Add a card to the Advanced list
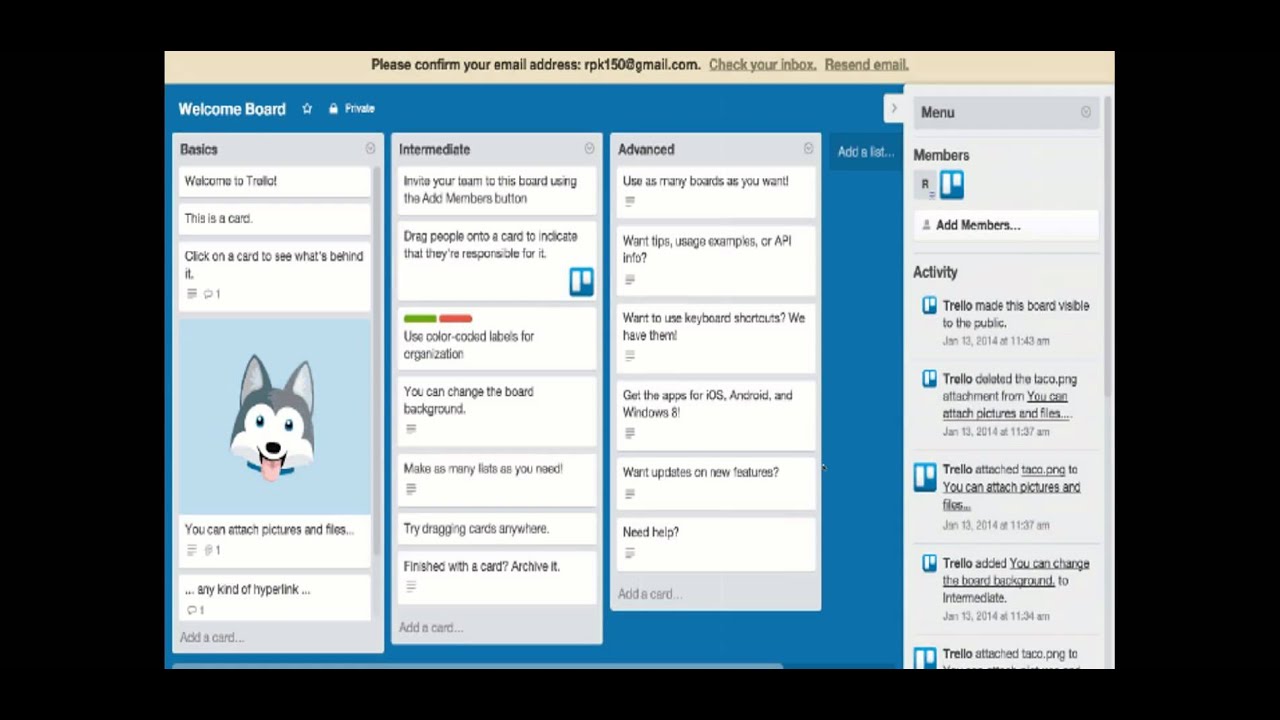 click(650, 594)
